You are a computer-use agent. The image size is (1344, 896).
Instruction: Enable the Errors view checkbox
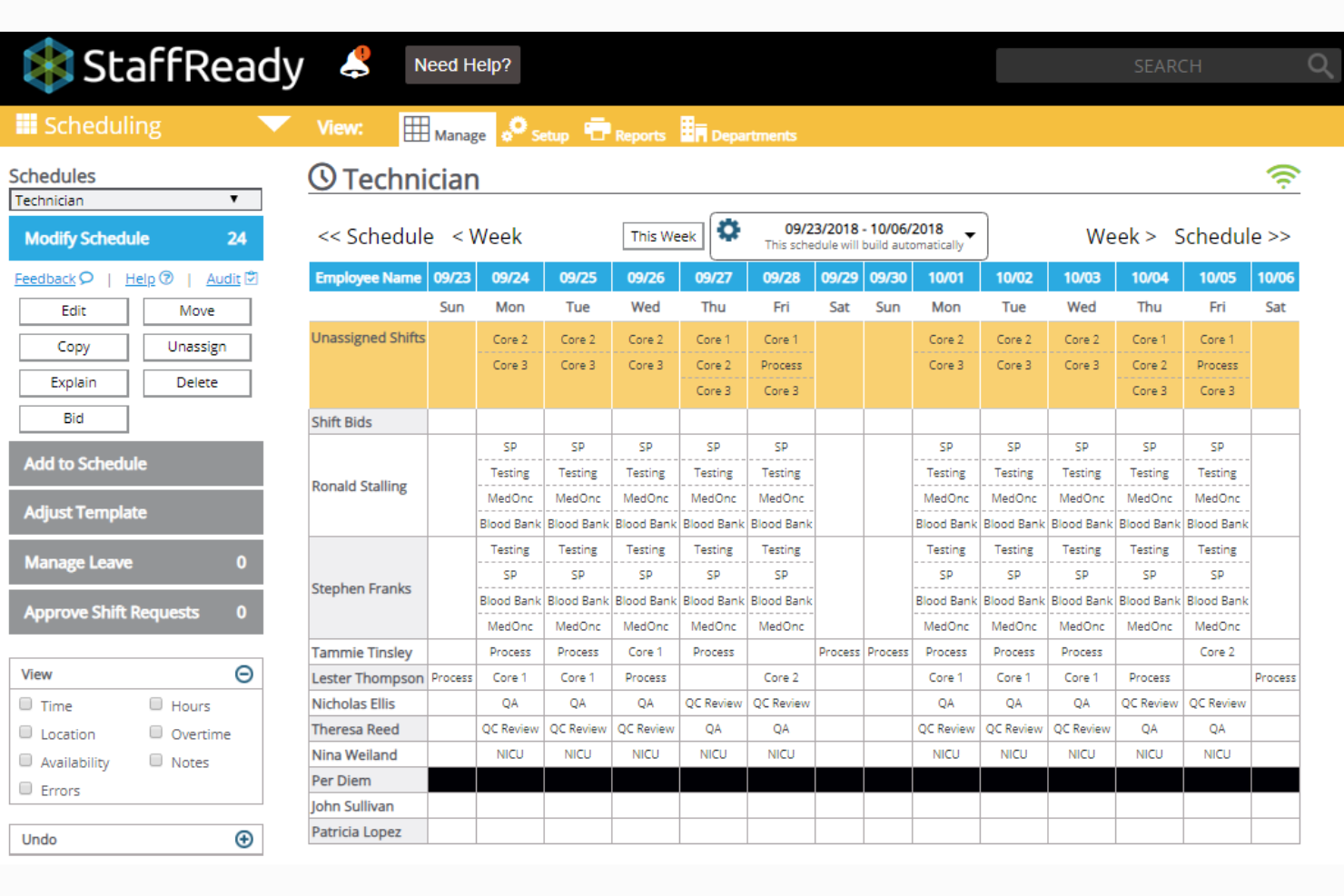[x=26, y=789]
